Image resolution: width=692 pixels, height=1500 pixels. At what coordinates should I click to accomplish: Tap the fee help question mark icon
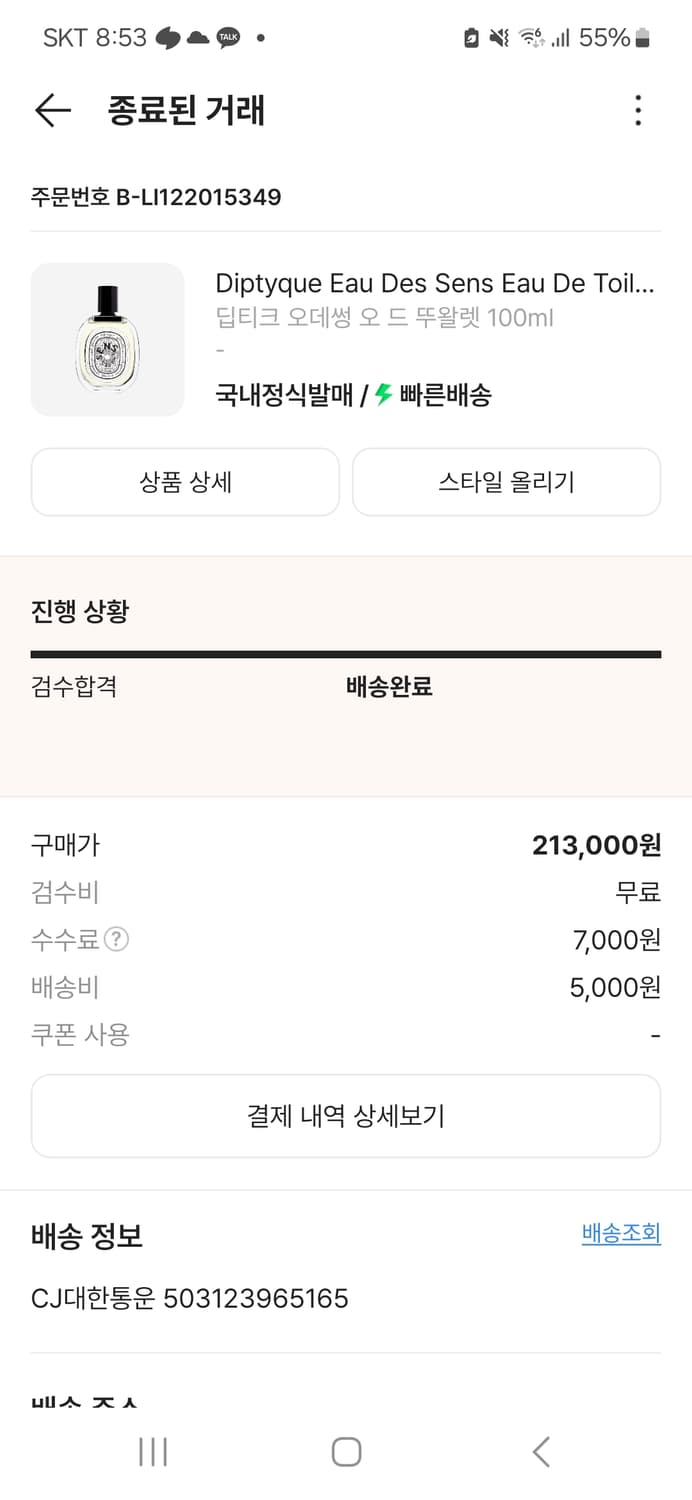point(117,940)
